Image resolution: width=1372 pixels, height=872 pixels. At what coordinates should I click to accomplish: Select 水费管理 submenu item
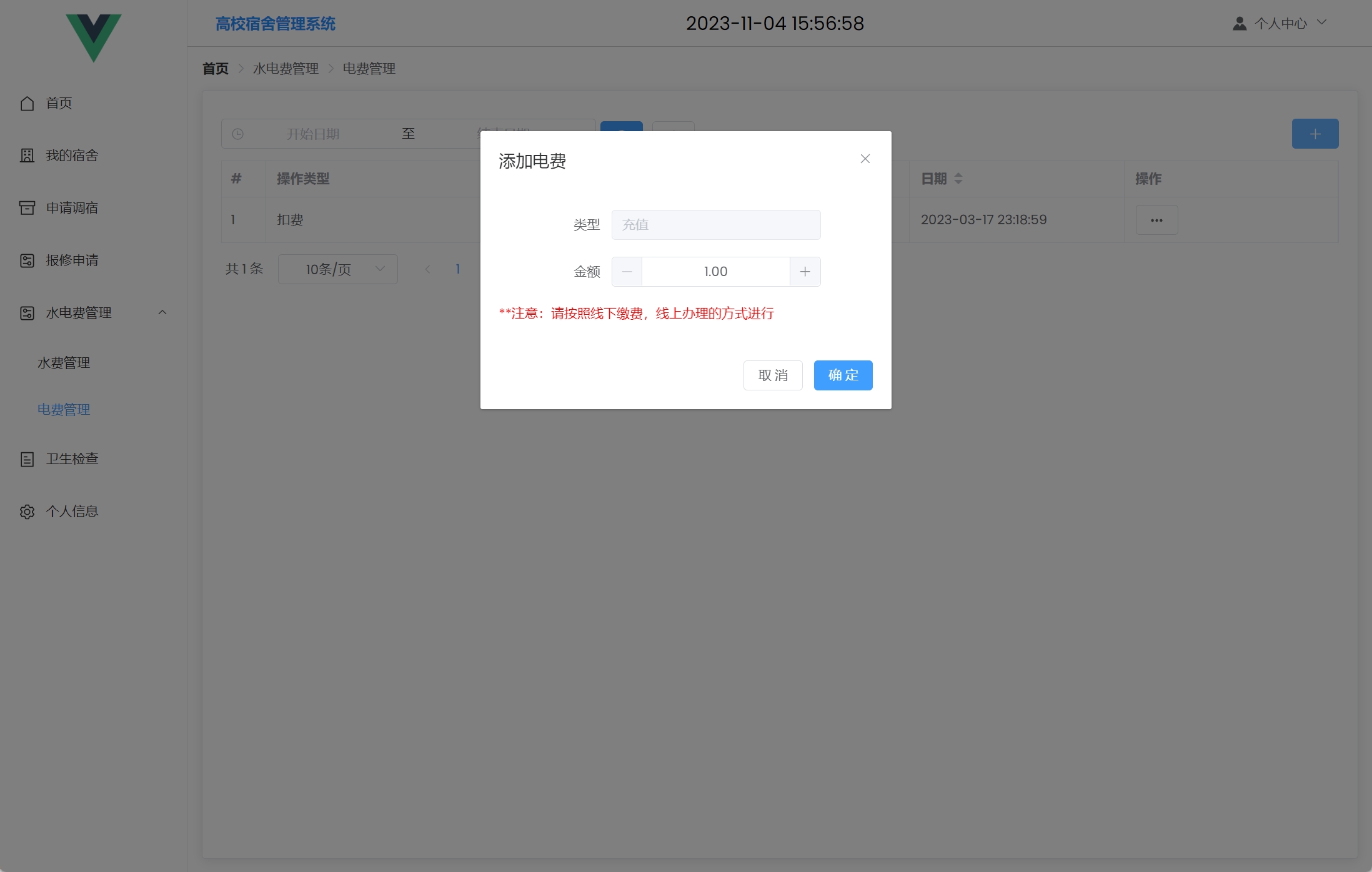[64, 363]
